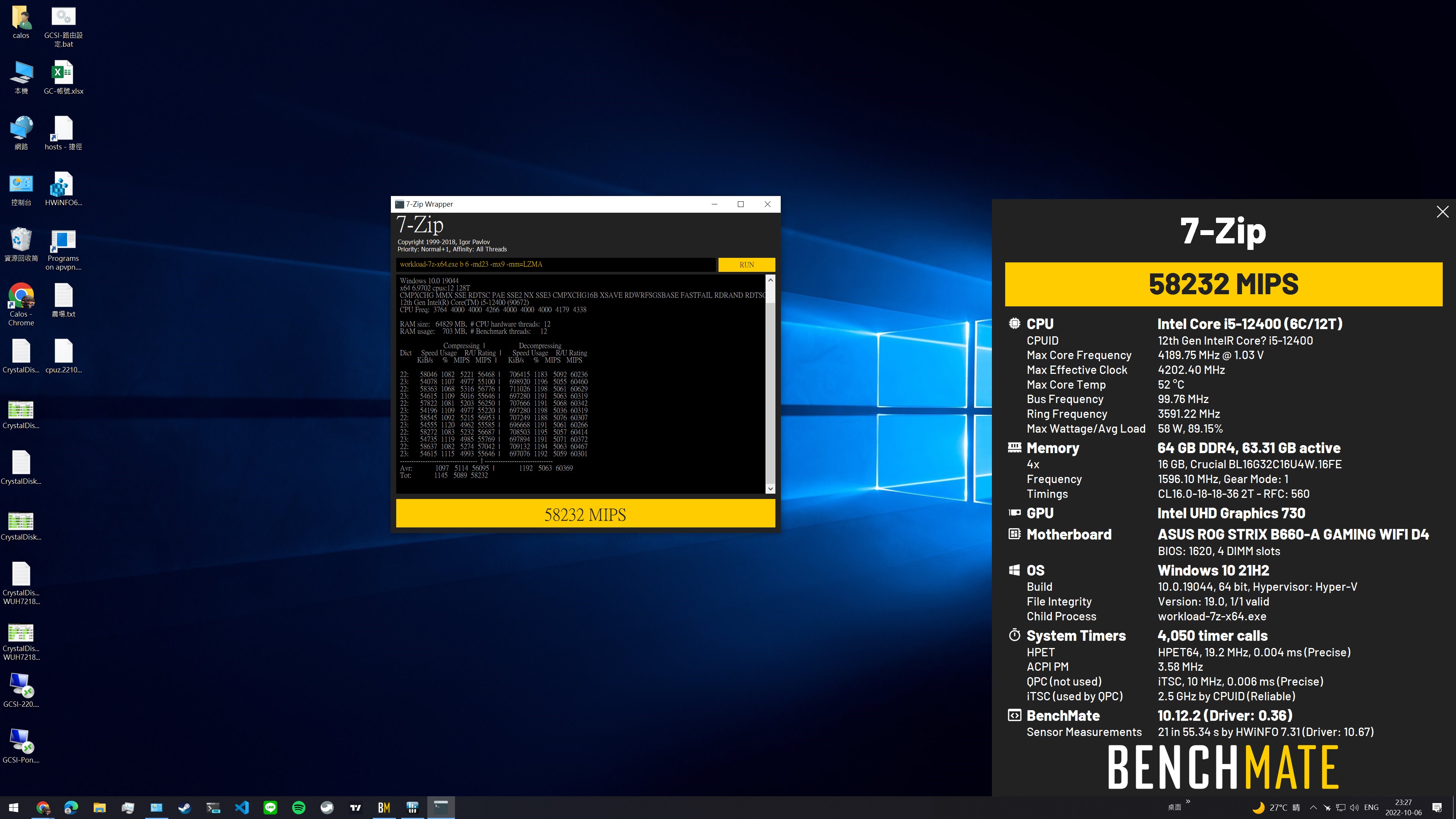The width and height of the screenshot is (1456, 819).
Task: Open Windows Terminal Preview from taskbar
Action: coord(213,807)
